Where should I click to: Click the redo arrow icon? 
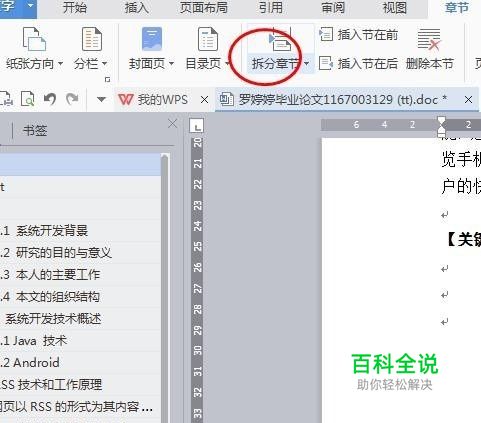tap(72, 99)
